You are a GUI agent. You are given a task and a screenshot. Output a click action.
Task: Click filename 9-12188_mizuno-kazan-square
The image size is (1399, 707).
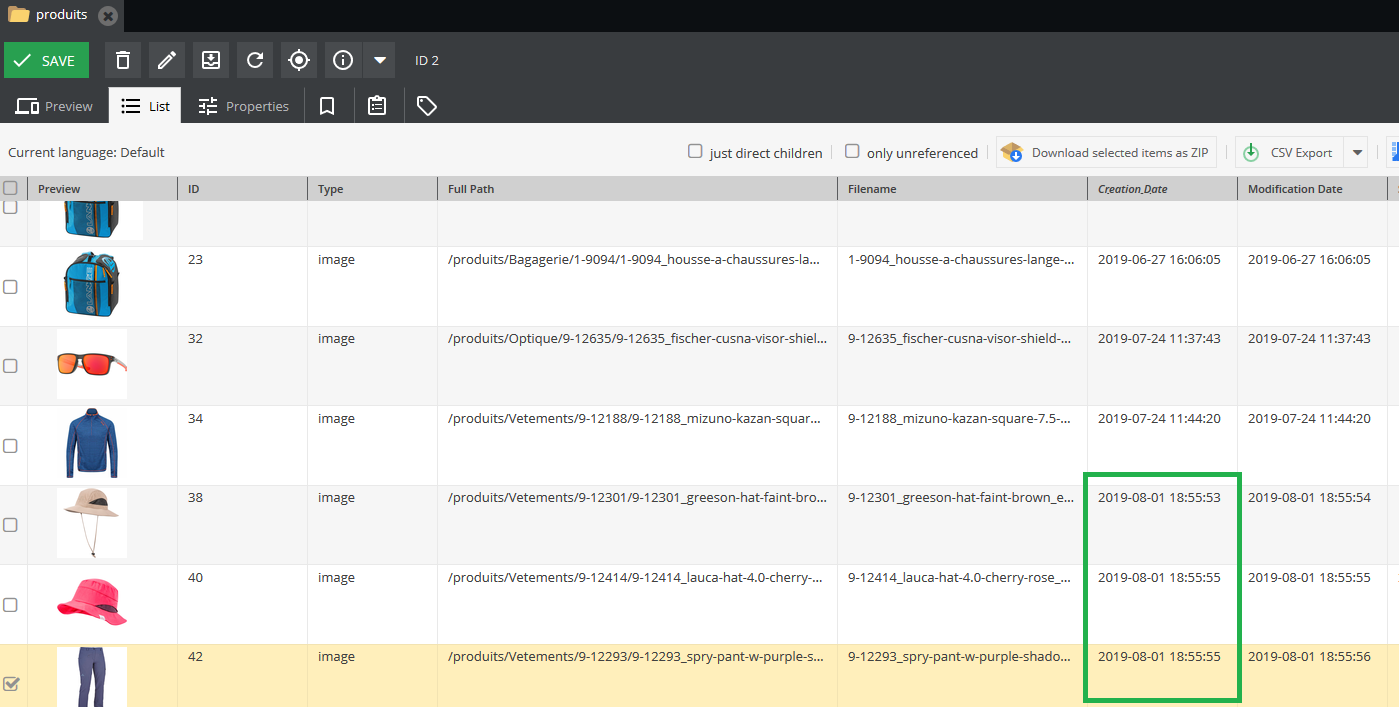click(x=961, y=418)
